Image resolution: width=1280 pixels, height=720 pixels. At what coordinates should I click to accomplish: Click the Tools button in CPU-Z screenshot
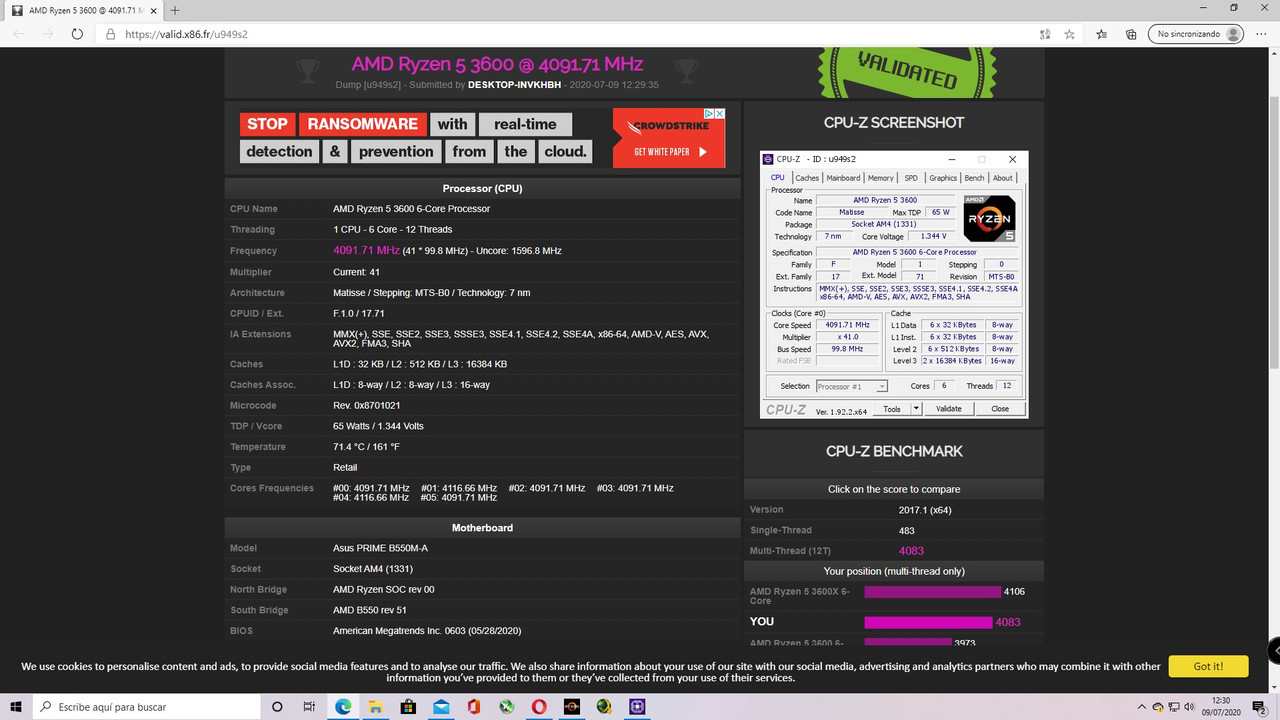[892, 409]
